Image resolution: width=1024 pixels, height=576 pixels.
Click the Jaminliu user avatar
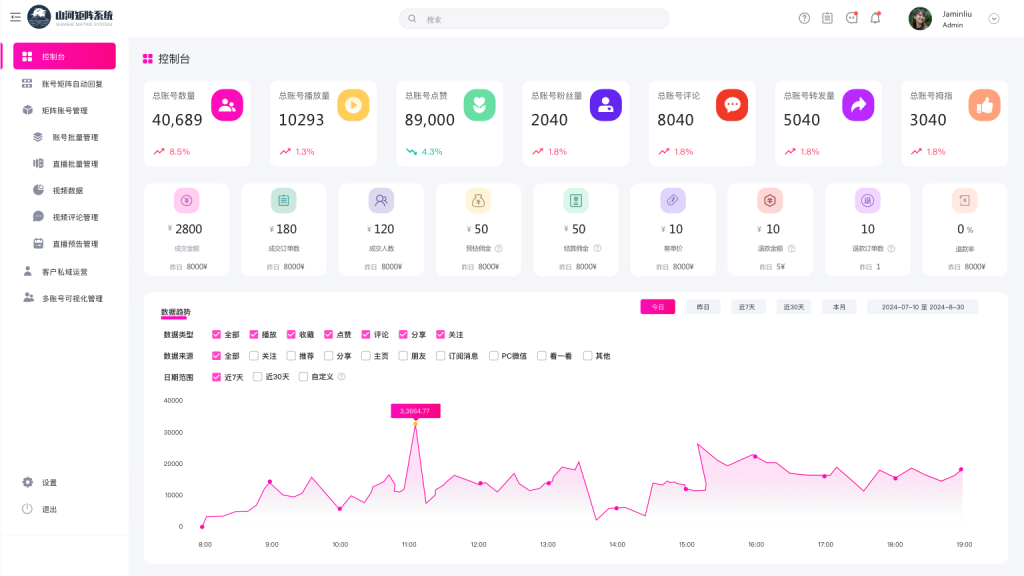coord(920,18)
